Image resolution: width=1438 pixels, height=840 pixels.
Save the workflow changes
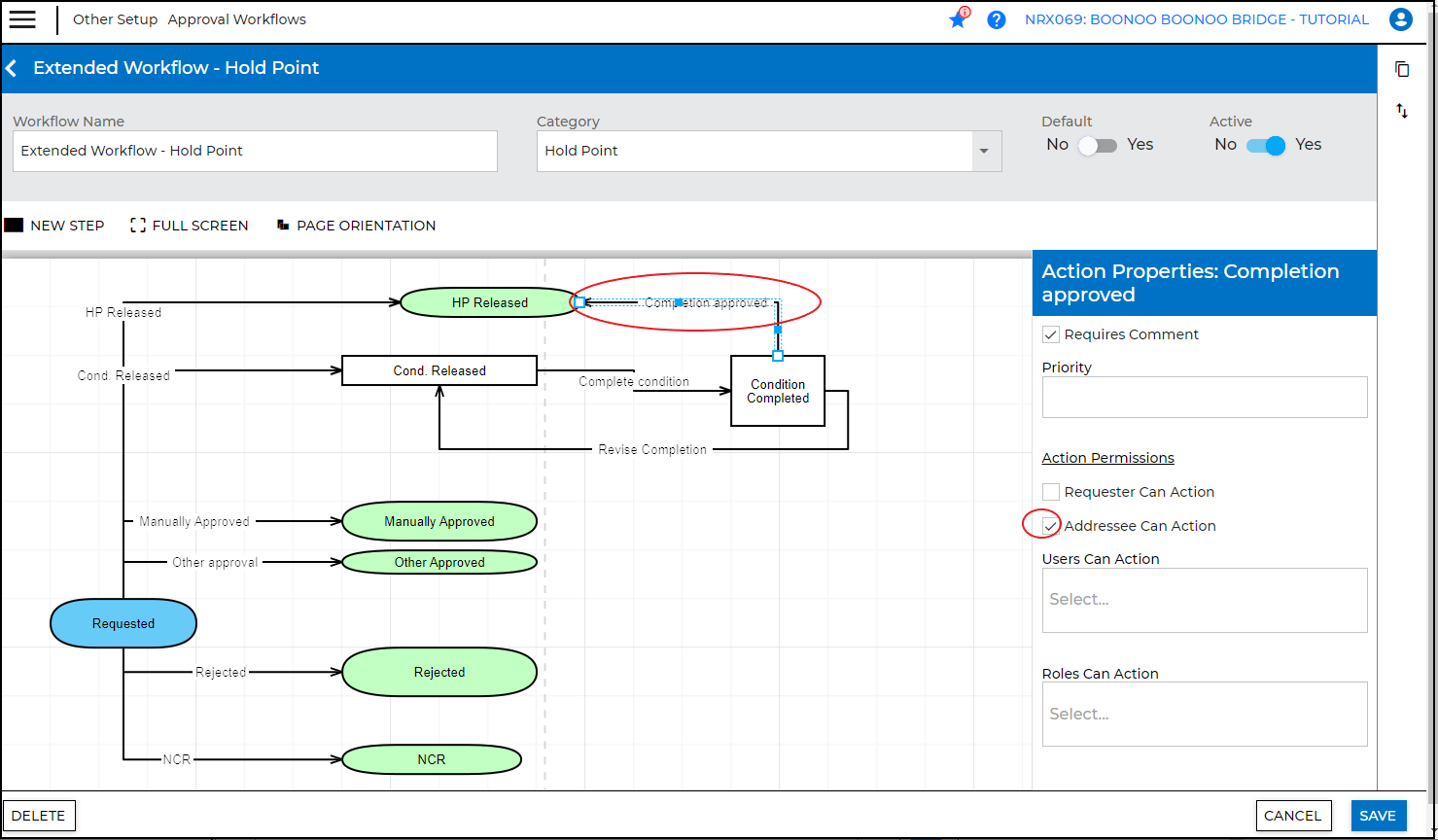coord(1377,816)
